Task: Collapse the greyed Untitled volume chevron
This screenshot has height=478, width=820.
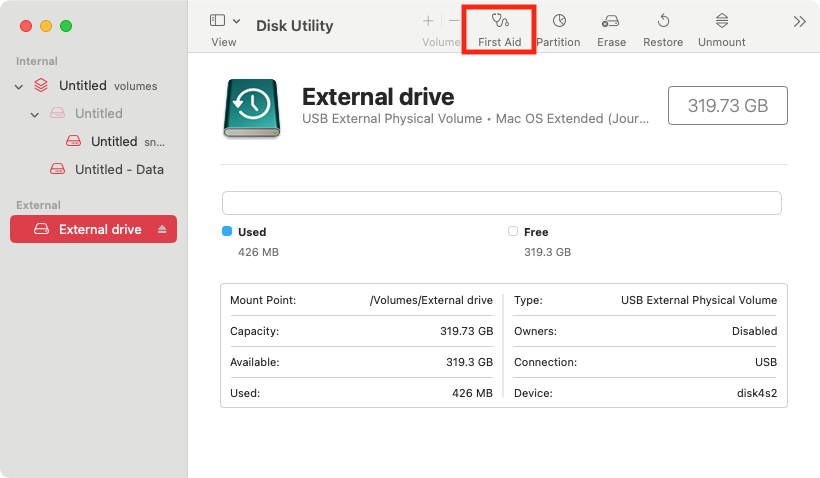Action: (x=35, y=114)
